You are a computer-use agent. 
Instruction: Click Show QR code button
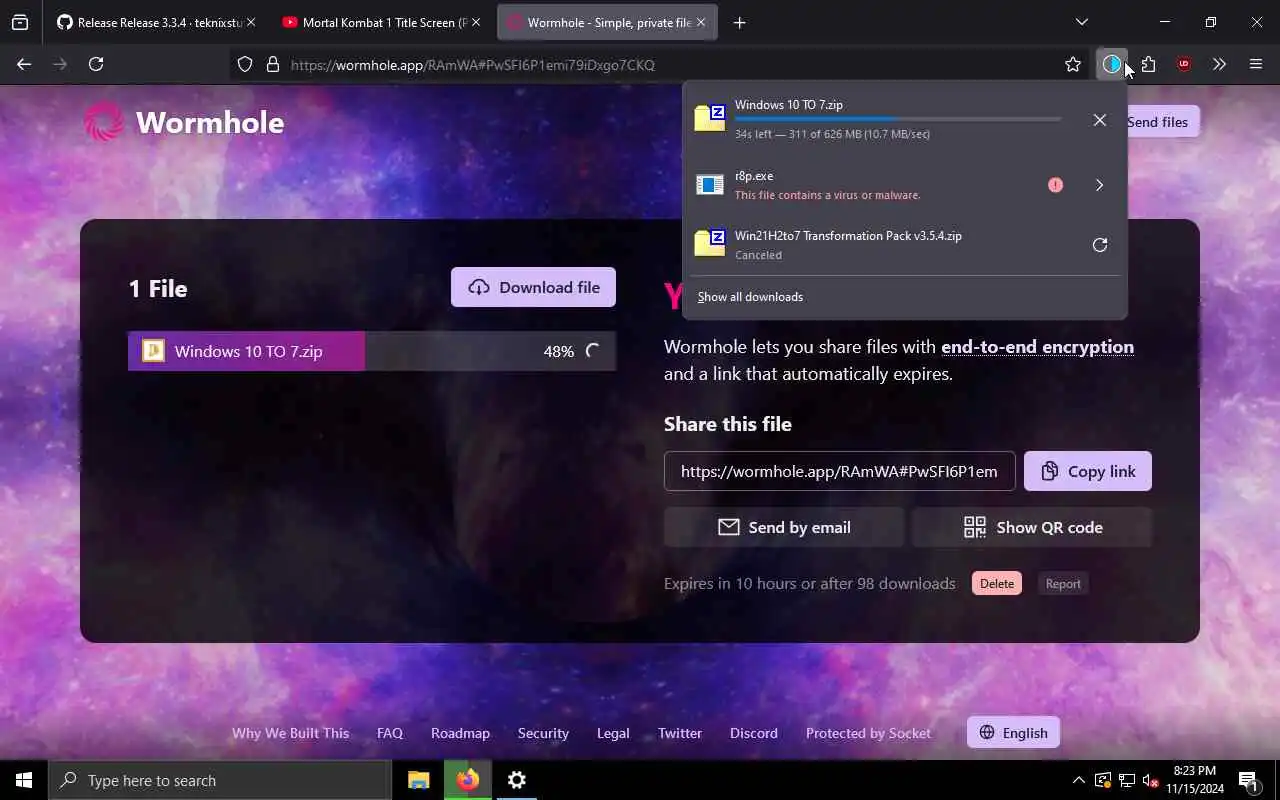click(x=1032, y=527)
